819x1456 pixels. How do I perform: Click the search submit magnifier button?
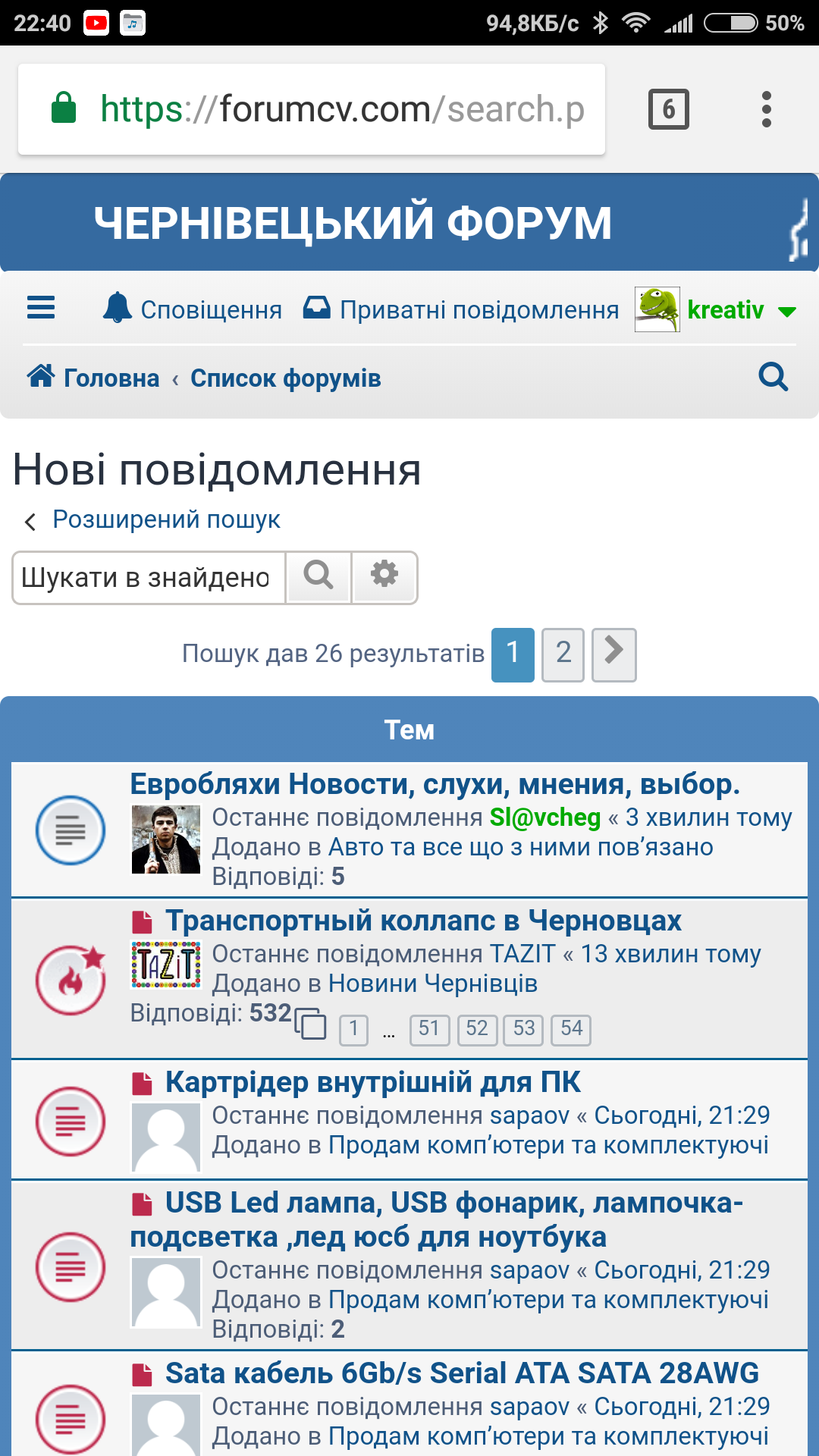[318, 576]
